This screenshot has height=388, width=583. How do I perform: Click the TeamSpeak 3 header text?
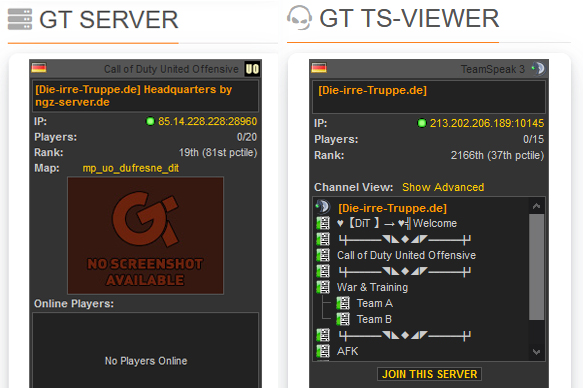click(x=493, y=69)
